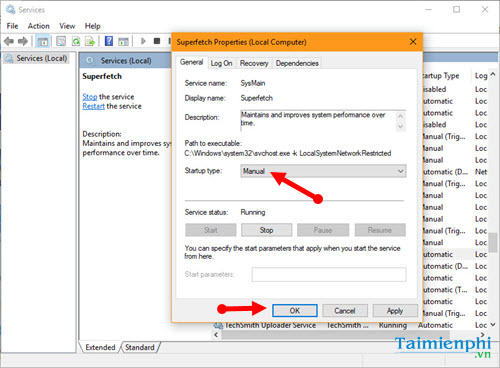Click the greyed-out Start button
This screenshot has width=500, height=368.
[x=211, y=230]
